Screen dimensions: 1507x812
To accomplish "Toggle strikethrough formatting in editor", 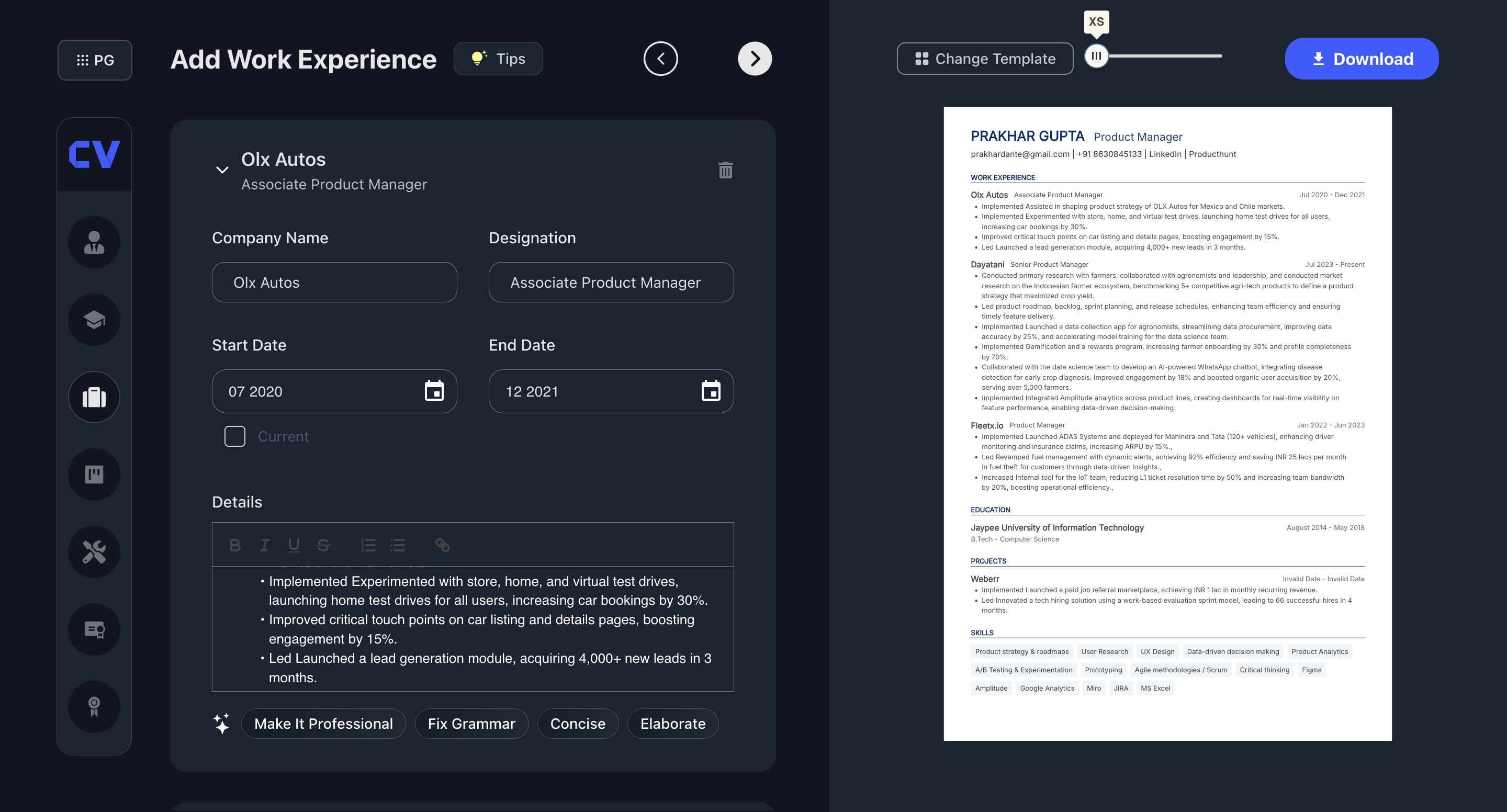I will pos(323,545).
